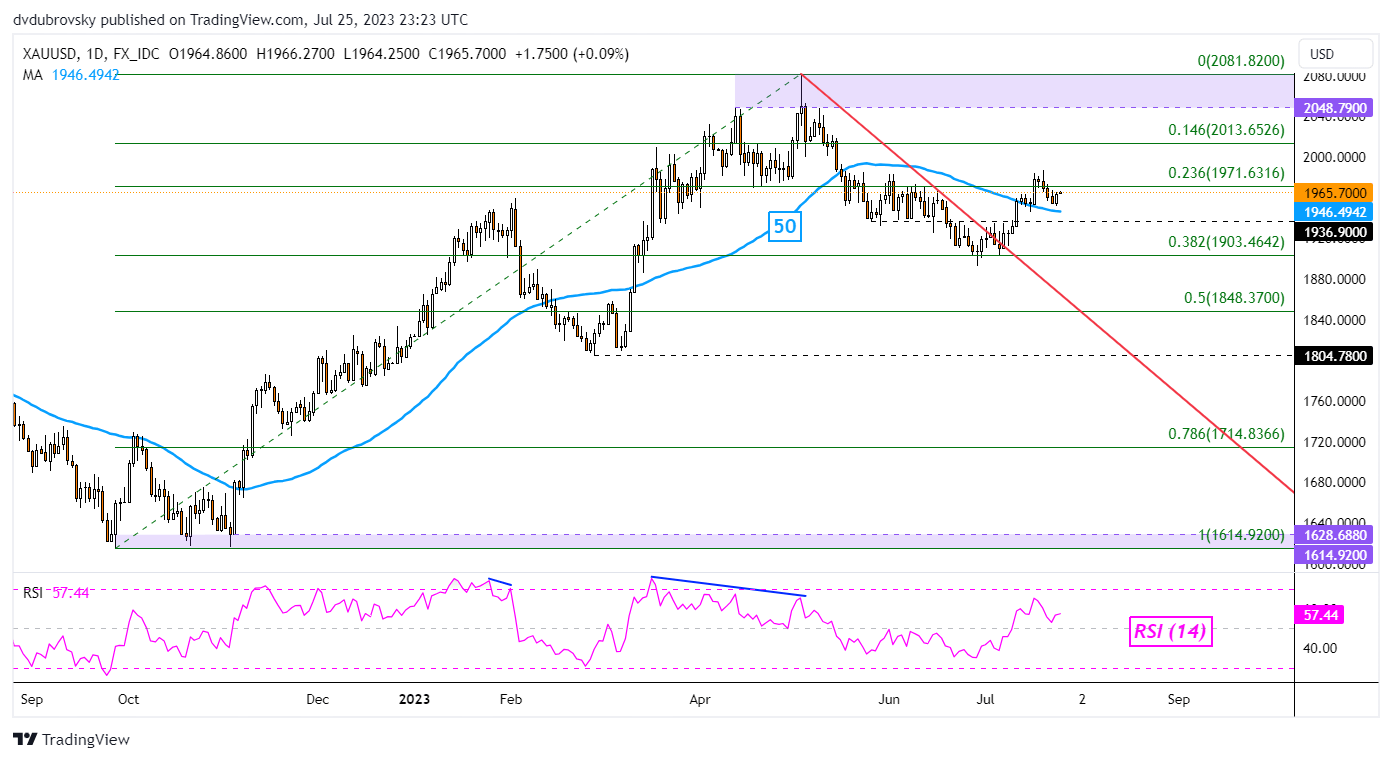Click the 0.786(1714.8366) Fibonacci label
The width and height of the screenshot is (1392, 761).
(x=1226, y=435)
